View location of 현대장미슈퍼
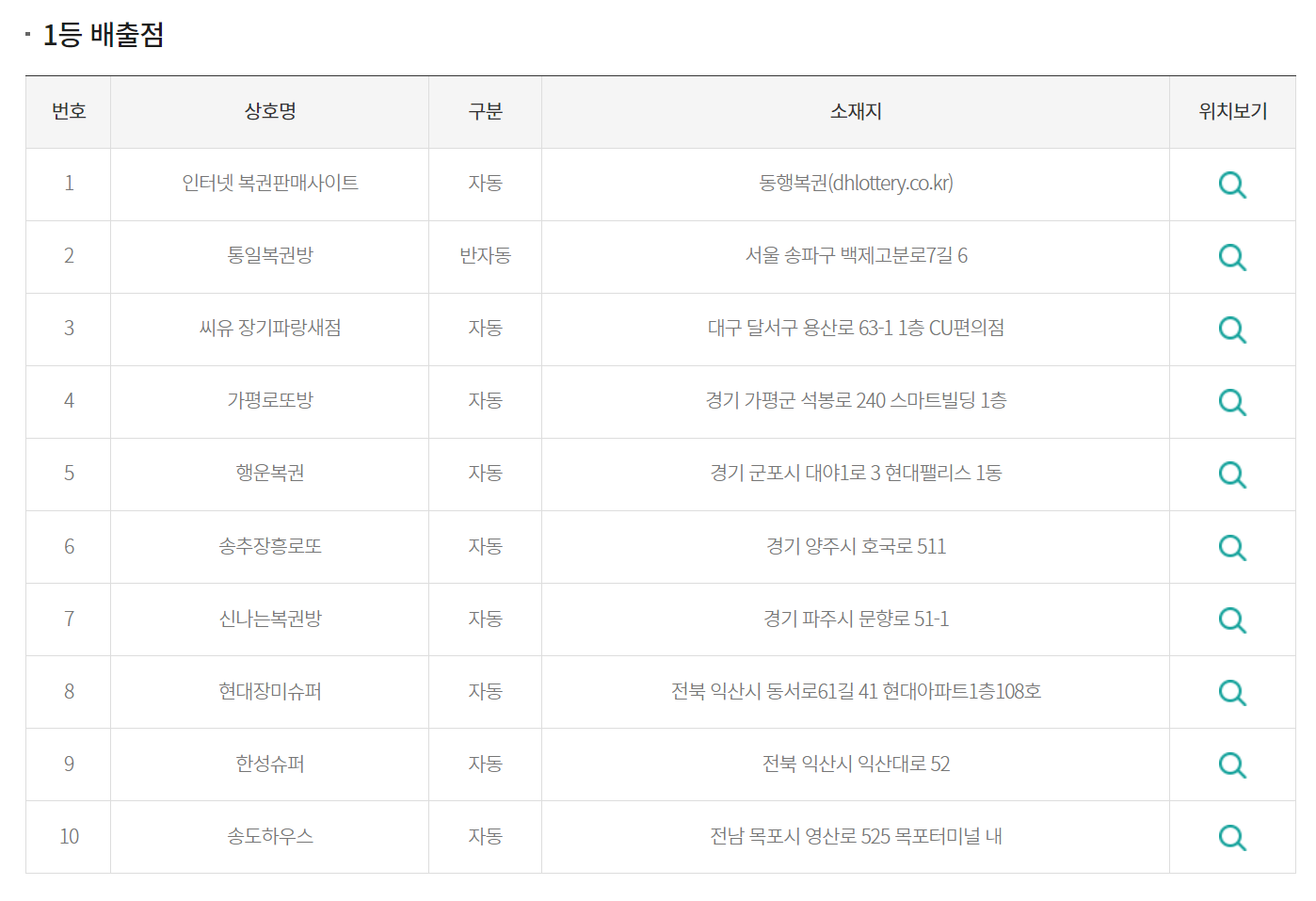The height and width of the screenshot is (901, 1316). (1231, 692)
